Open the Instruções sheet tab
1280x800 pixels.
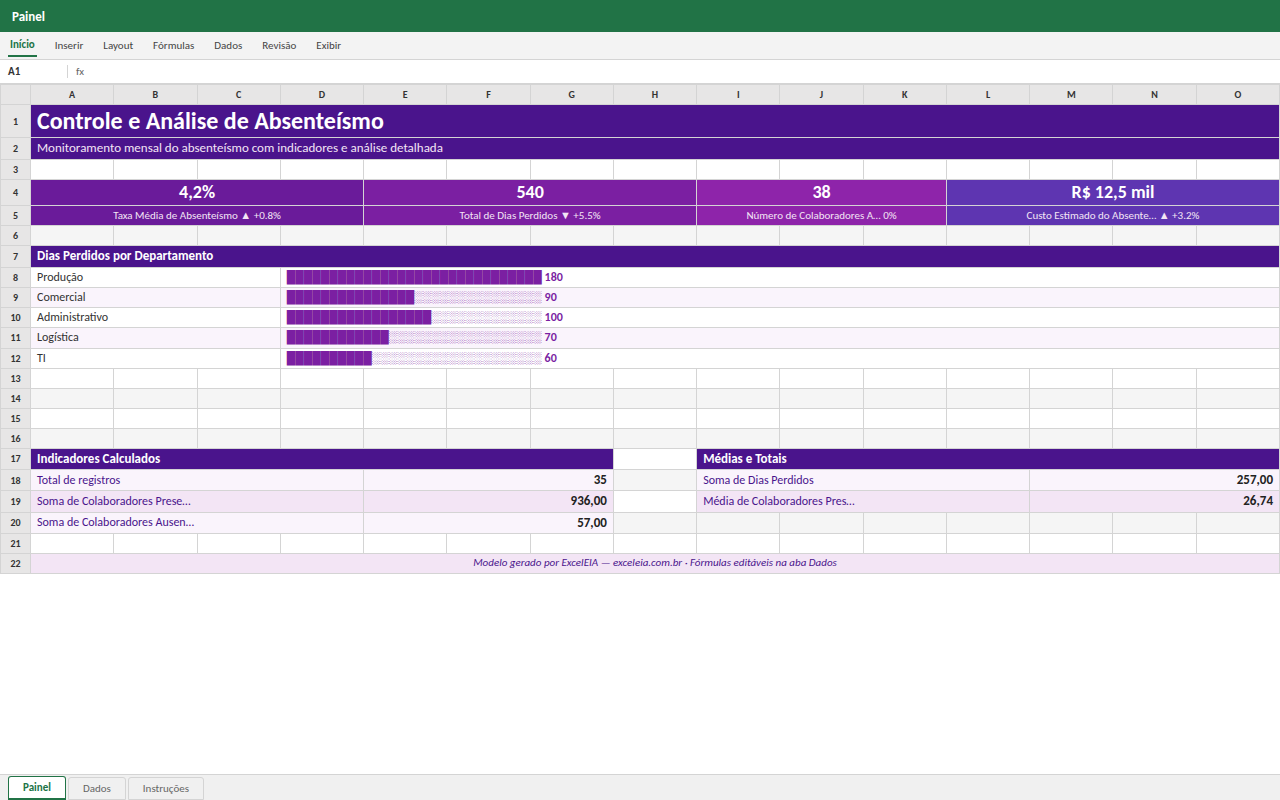(166, 789)
